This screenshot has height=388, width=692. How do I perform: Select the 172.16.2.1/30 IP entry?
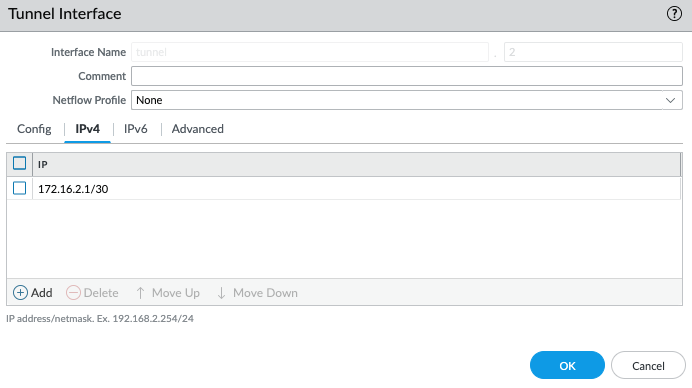point(73,189)
